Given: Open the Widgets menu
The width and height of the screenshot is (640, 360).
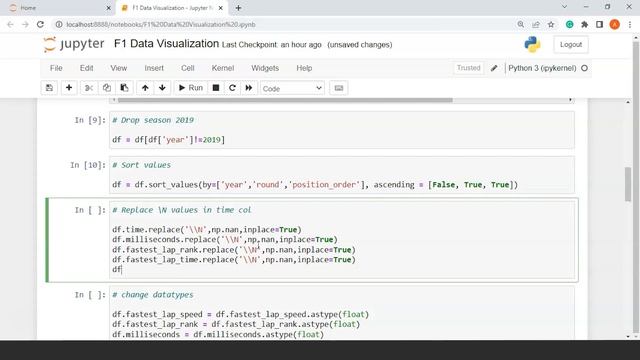Looking at the screenshot, I should (x=265, y=68).
